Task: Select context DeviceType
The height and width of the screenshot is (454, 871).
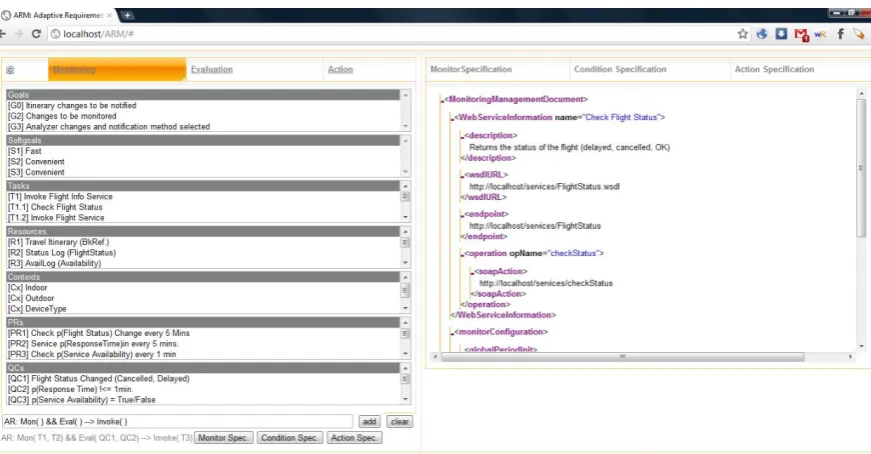Action: point(203,309)
